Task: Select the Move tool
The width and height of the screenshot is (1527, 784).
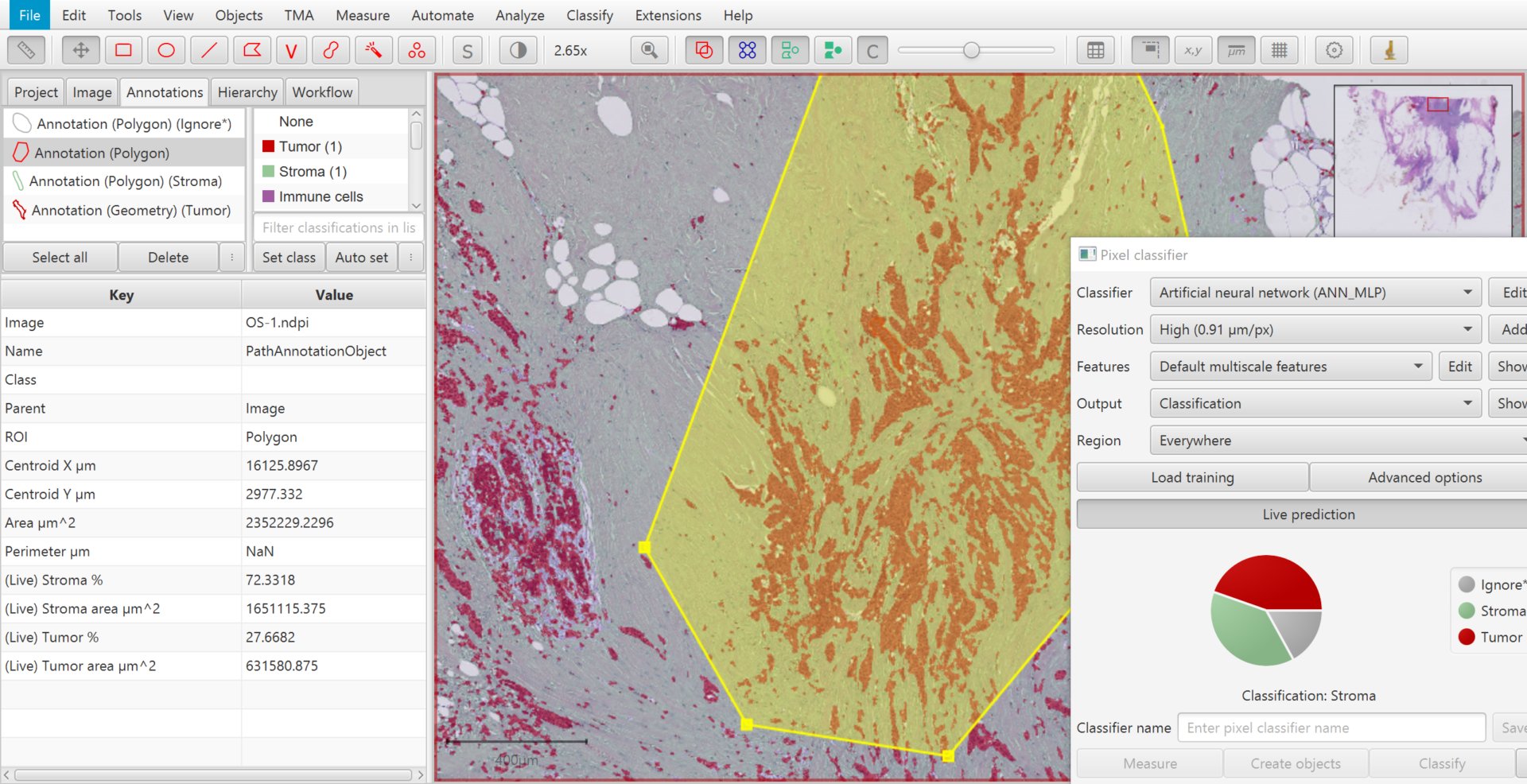Action: pyautogui.click(x=80, y=50)
